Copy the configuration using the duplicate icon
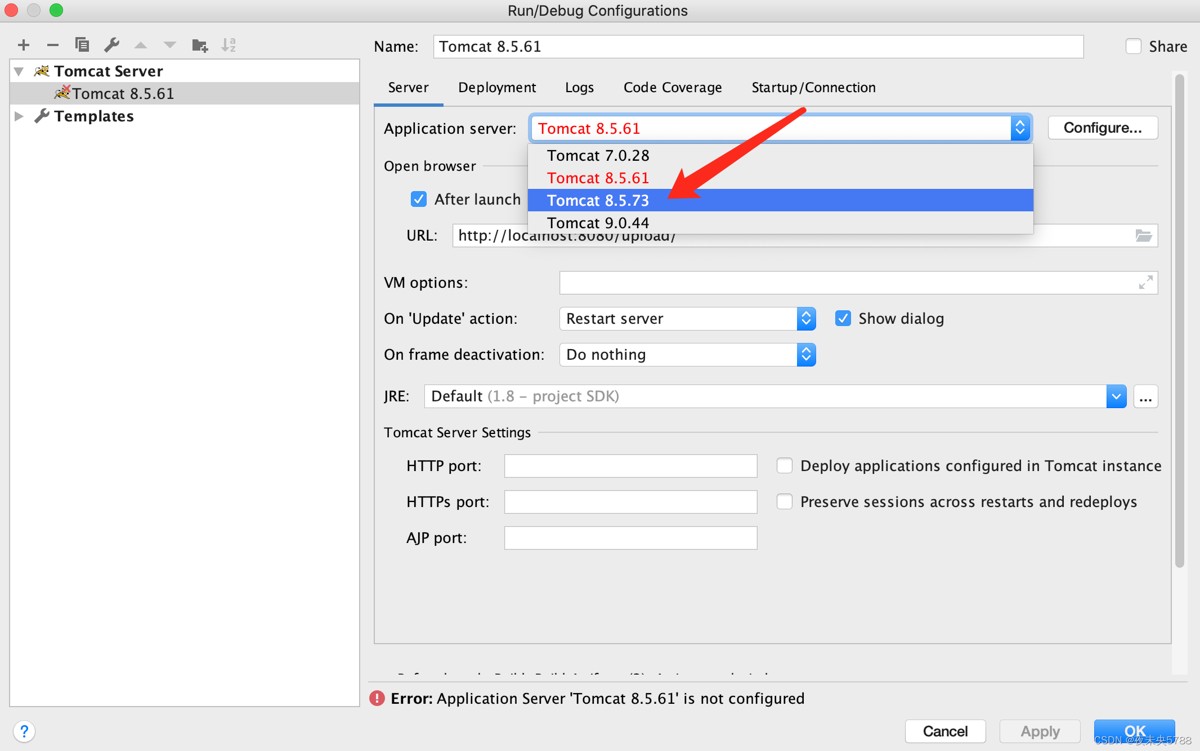 [x=82, y=45]
